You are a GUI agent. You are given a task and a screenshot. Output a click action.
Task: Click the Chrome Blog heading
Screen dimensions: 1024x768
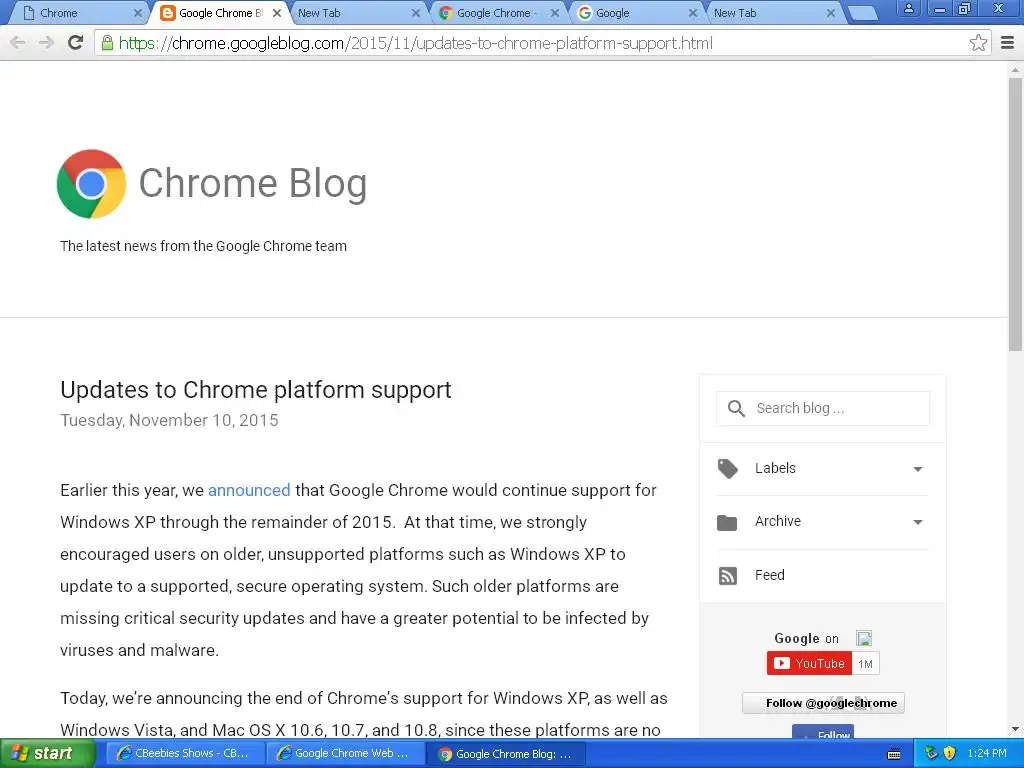pos(253,184)
